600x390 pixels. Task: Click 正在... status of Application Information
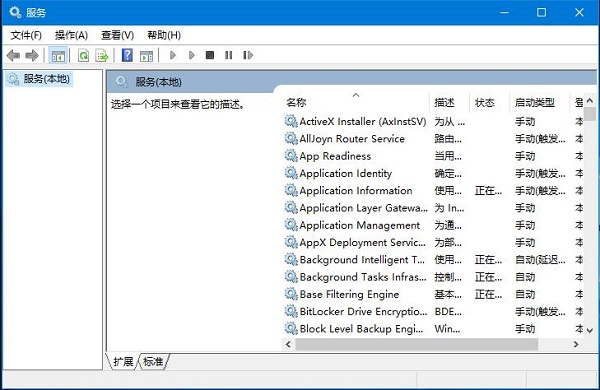pos(488,191)
